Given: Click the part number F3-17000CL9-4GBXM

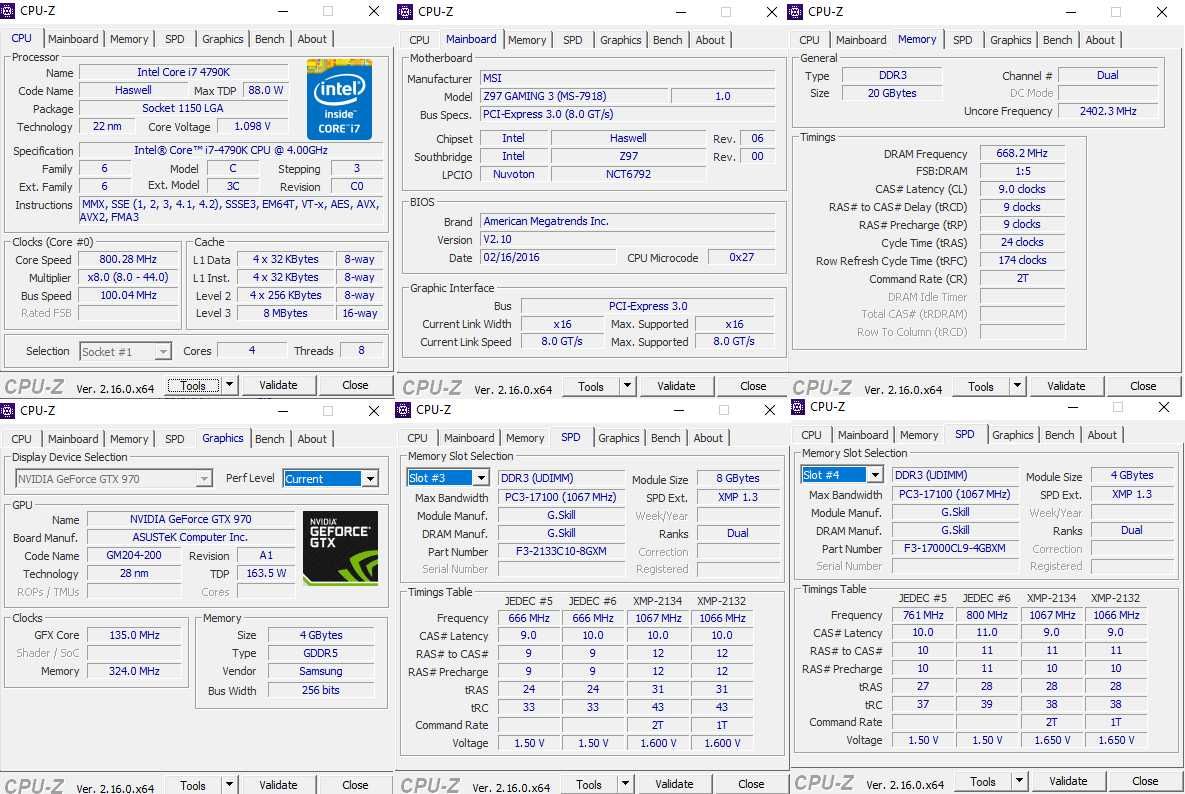Looking at the screenshot, I should [x=954, y=548].
